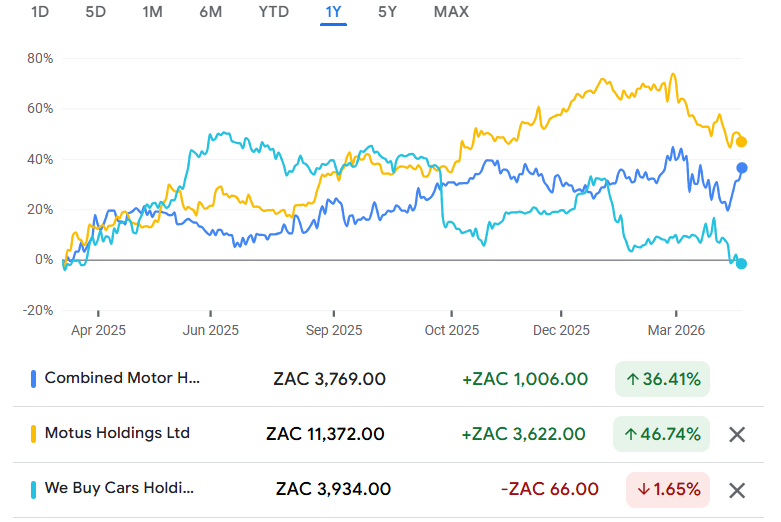Show the 1M chart range
The height and width of the screenshot is (522, 781).
pyautogui.click(x=152, y=12)
